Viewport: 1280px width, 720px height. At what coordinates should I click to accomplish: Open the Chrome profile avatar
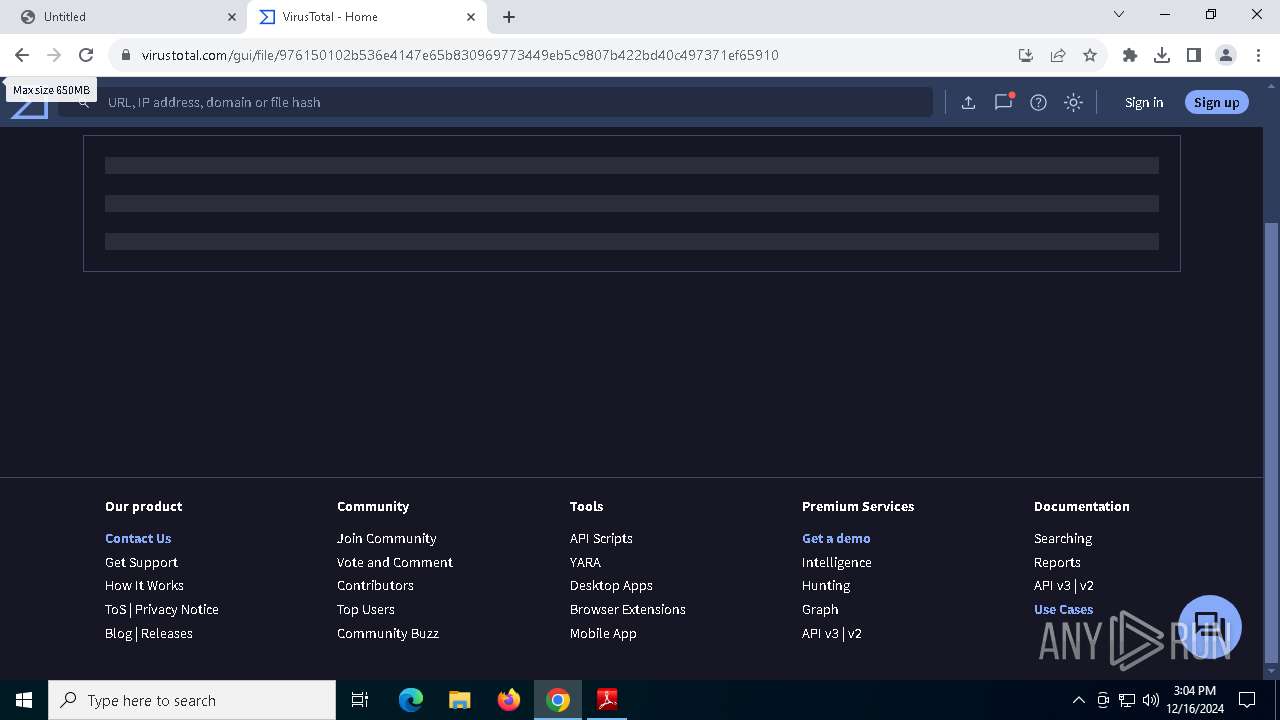point(1226,55)
